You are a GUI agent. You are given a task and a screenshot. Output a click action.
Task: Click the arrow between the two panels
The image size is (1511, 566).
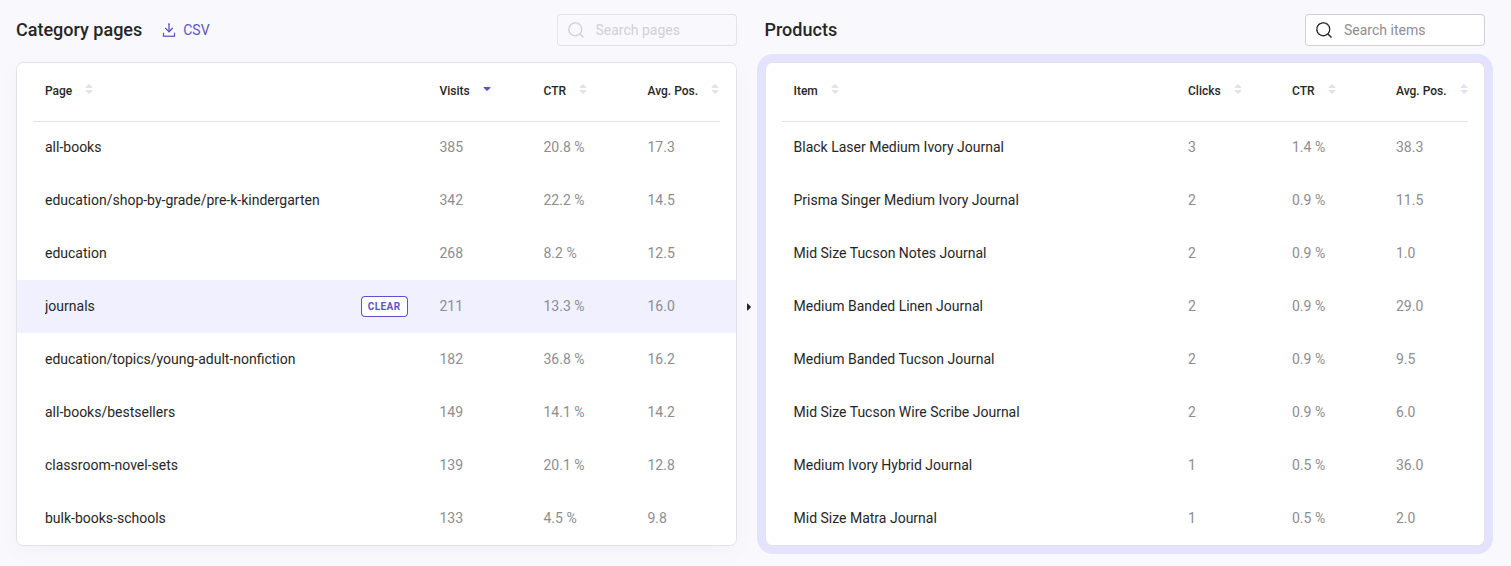[749, 307]
